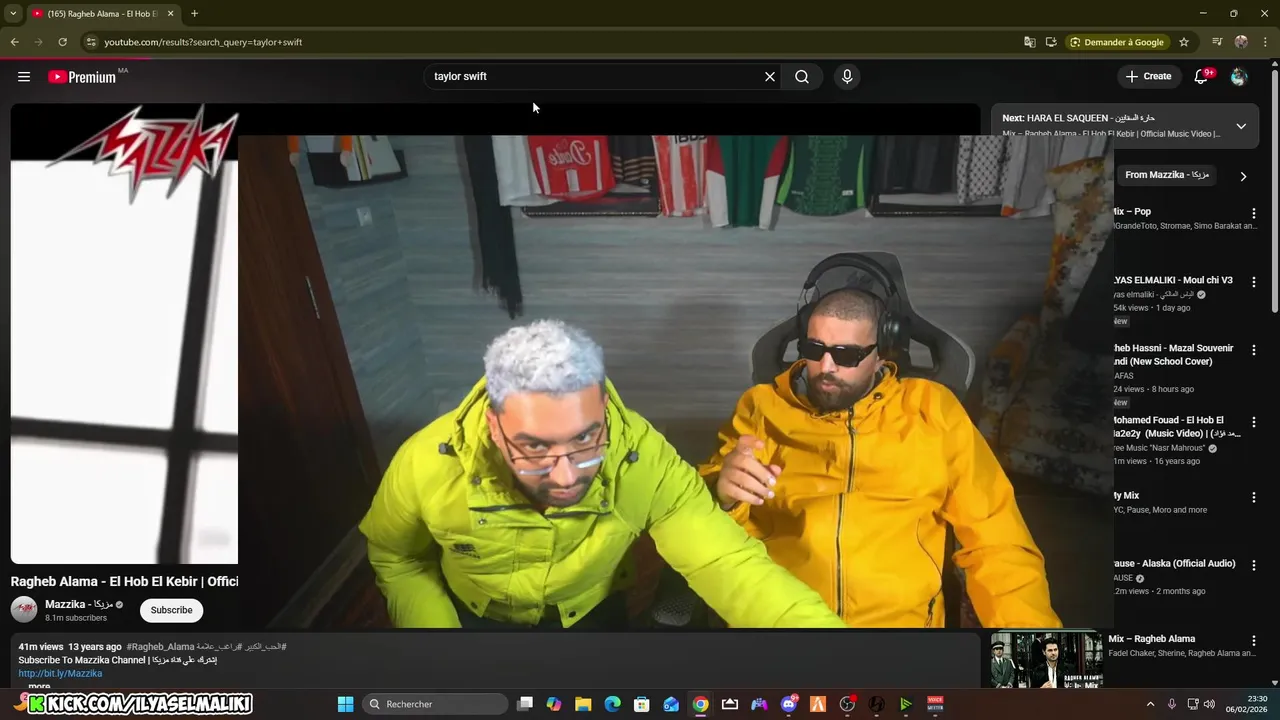Viewport: 1280px width, 720px height.
Task: Open Mazzika channel name link
Action: coord(79,604)
